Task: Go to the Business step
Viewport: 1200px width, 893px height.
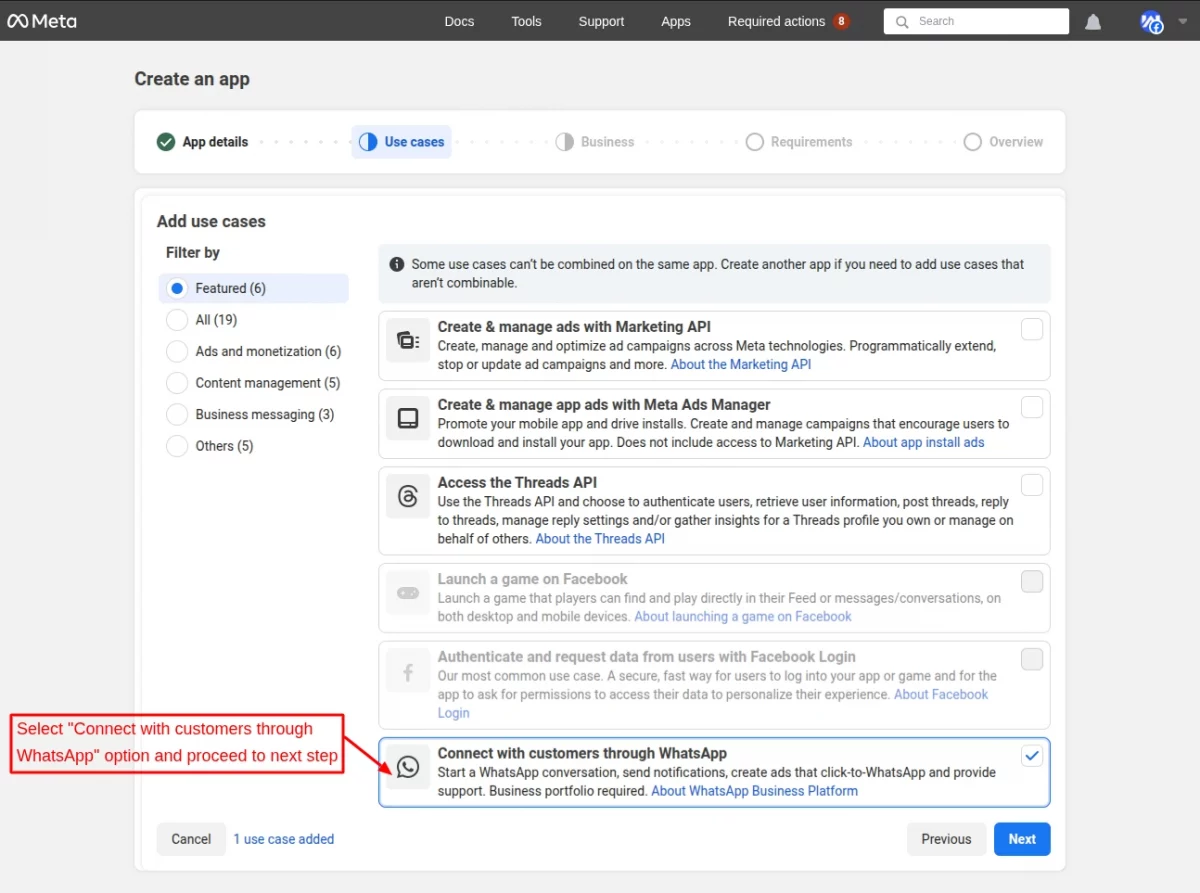Action: (595, 142)
